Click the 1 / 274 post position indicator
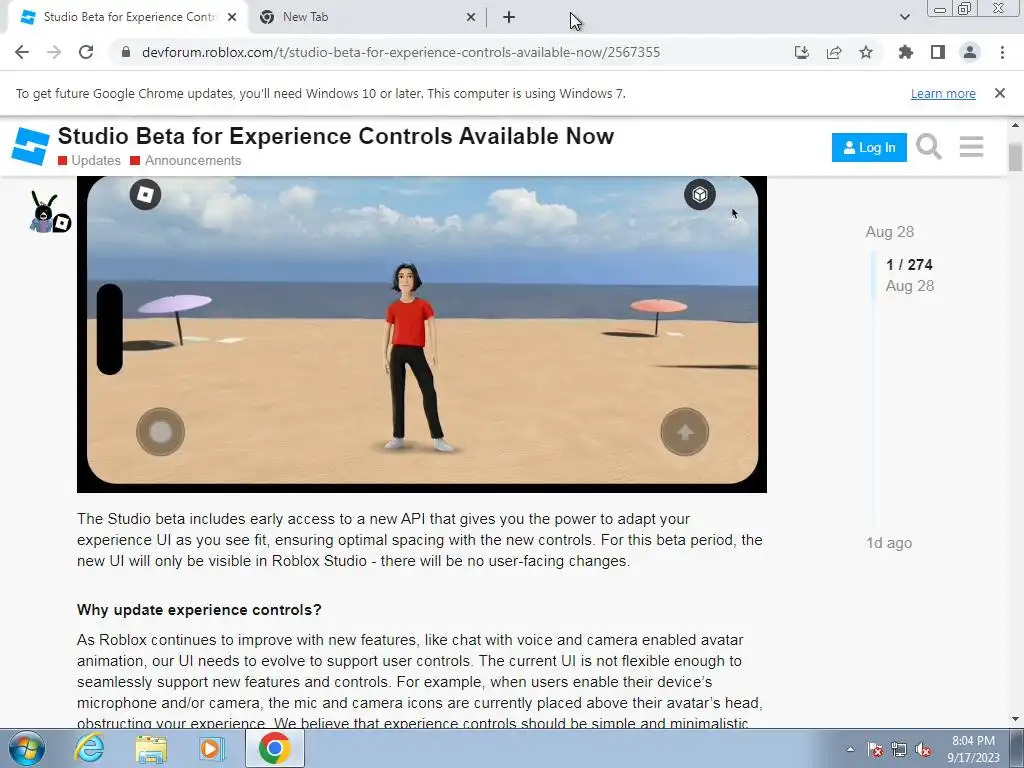Screen dimensions: 1024x768 tap(909, 264)
